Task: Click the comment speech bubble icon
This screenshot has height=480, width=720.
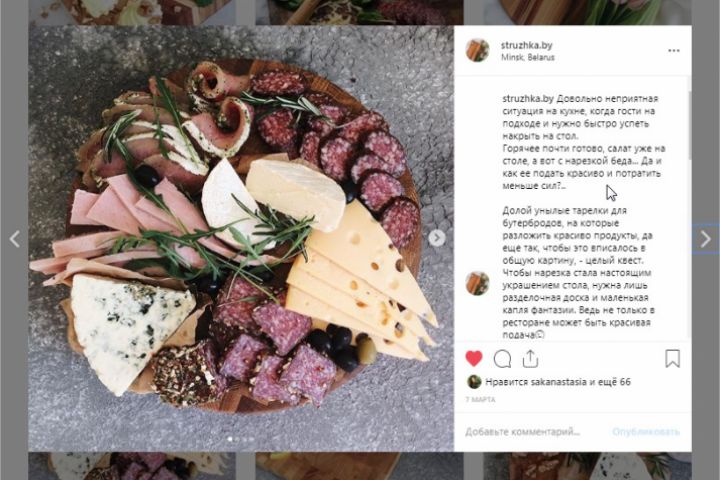Action: [502, 358]
